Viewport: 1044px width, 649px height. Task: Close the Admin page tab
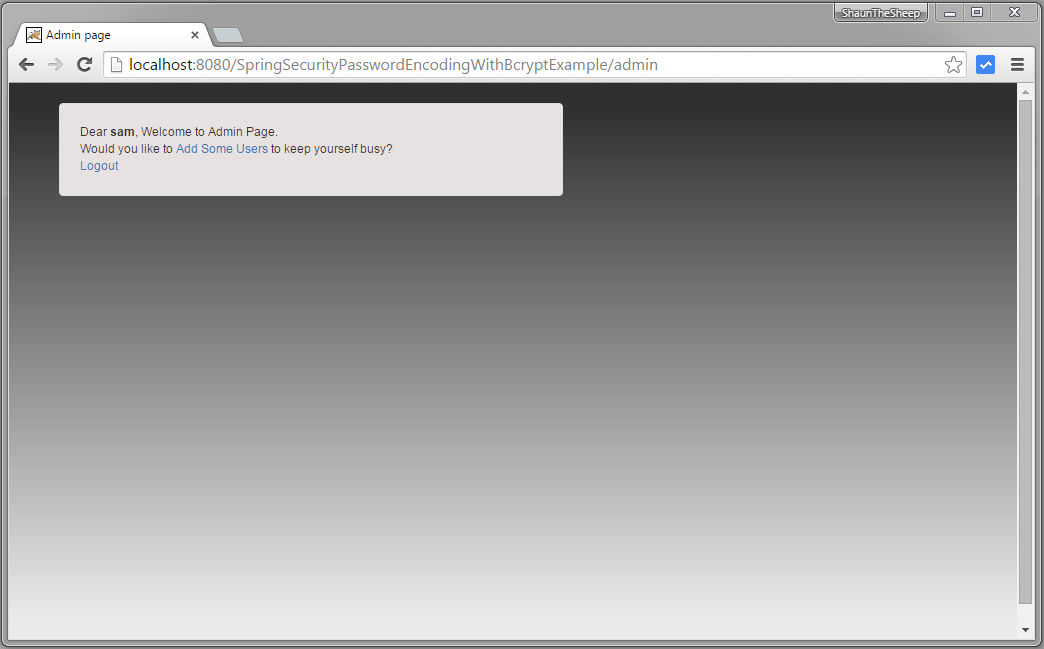[195, 34]
